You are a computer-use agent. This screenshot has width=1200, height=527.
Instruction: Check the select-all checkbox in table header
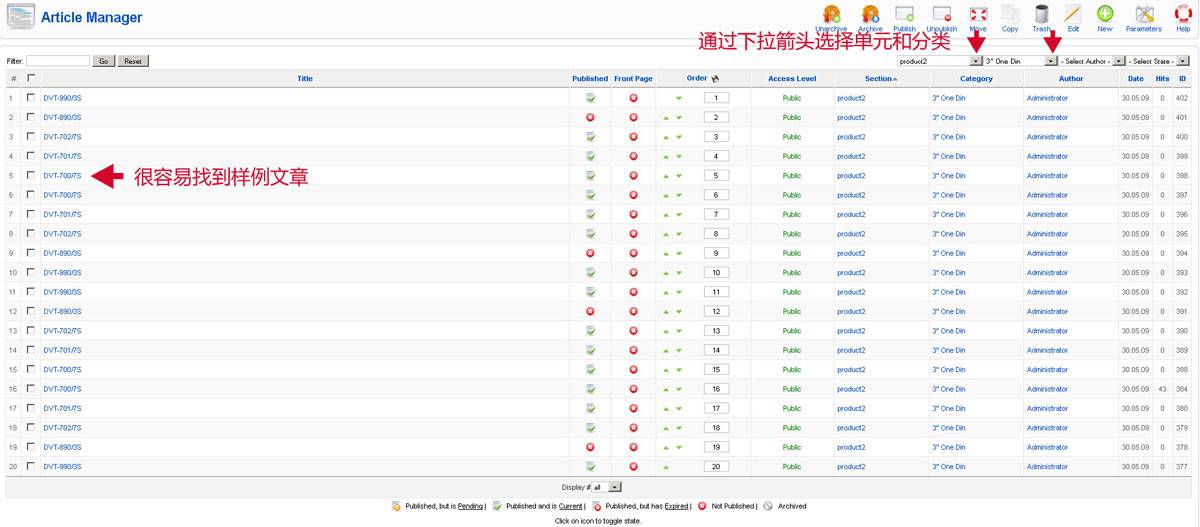(31, 78)
